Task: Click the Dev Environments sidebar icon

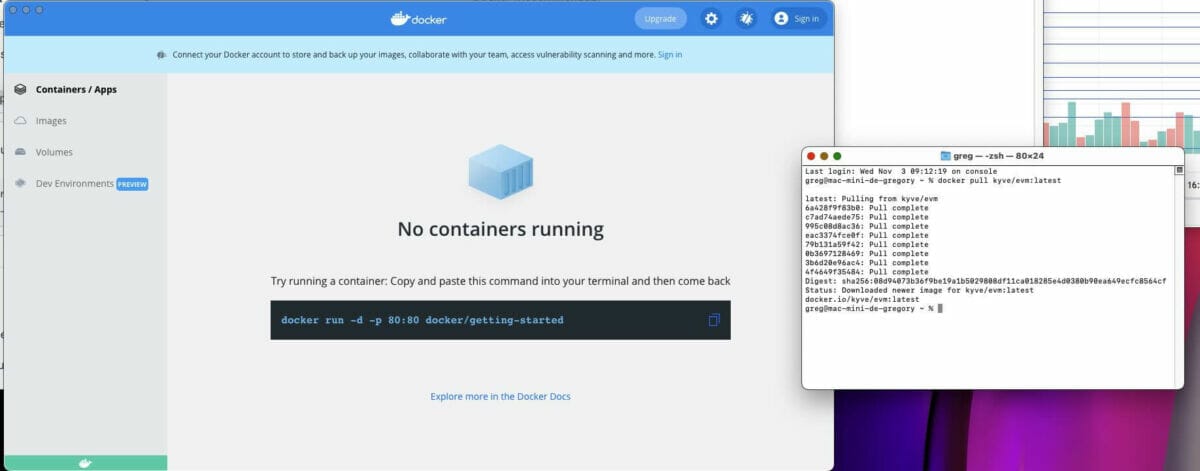Action: tap(20, 184)
